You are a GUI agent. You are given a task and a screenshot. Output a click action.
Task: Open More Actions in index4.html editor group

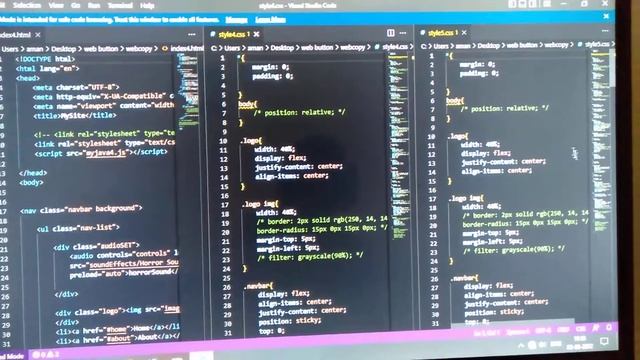pos(192,35)
